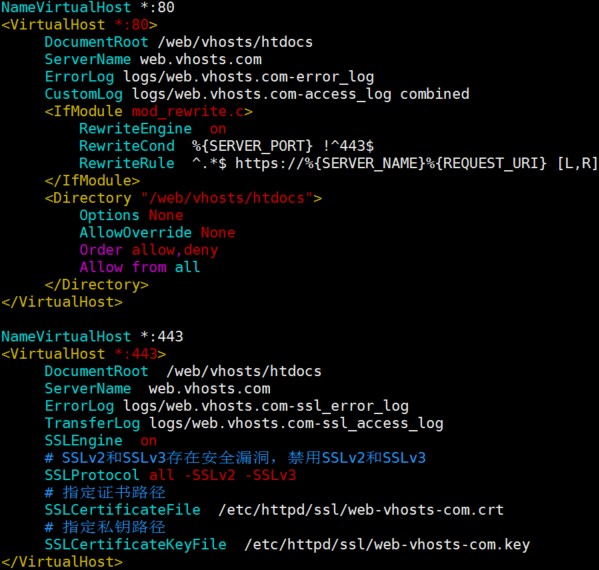Click the path "/web/vhosts/htdocs" under *:80 DocumentRoot
Viewport: 599px width, 570px height.
coord(235,42)
